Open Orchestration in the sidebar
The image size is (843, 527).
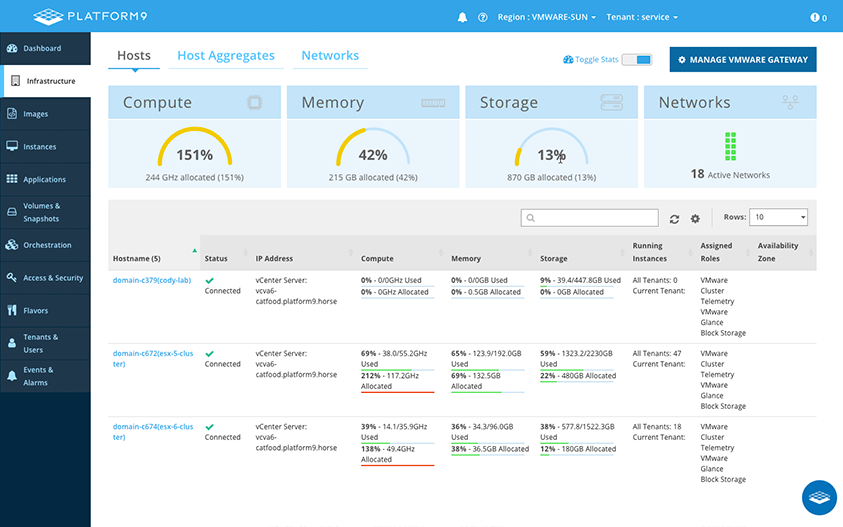(x=47, y=245)
